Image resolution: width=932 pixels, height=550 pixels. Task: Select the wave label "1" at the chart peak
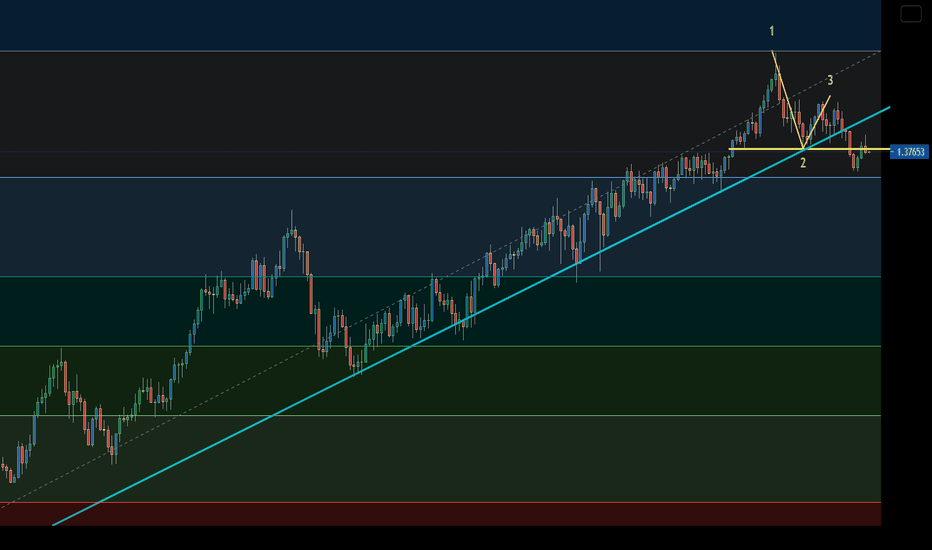click(772, 31)
